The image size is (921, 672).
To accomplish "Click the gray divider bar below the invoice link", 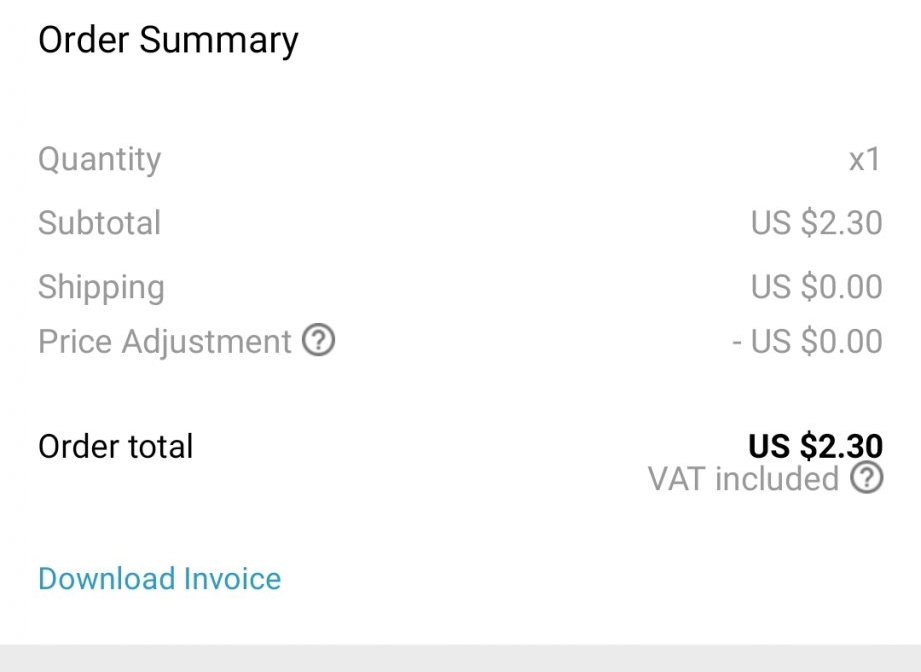I will (x=460, y=658).
